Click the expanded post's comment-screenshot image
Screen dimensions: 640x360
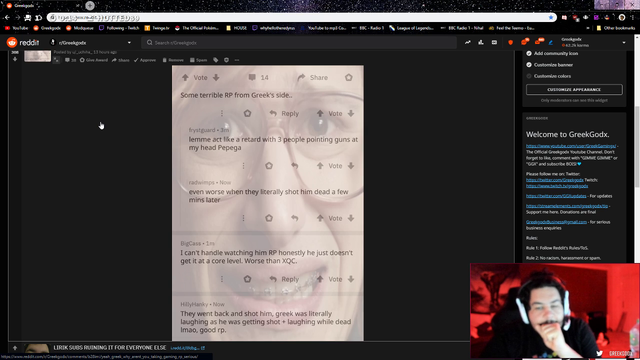click(268, 203)
